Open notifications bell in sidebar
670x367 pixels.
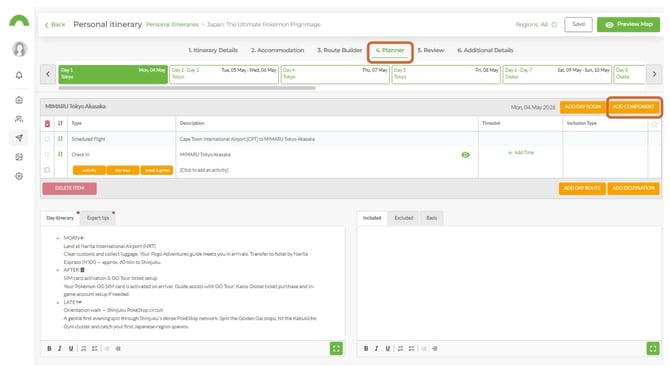point(19,75)
